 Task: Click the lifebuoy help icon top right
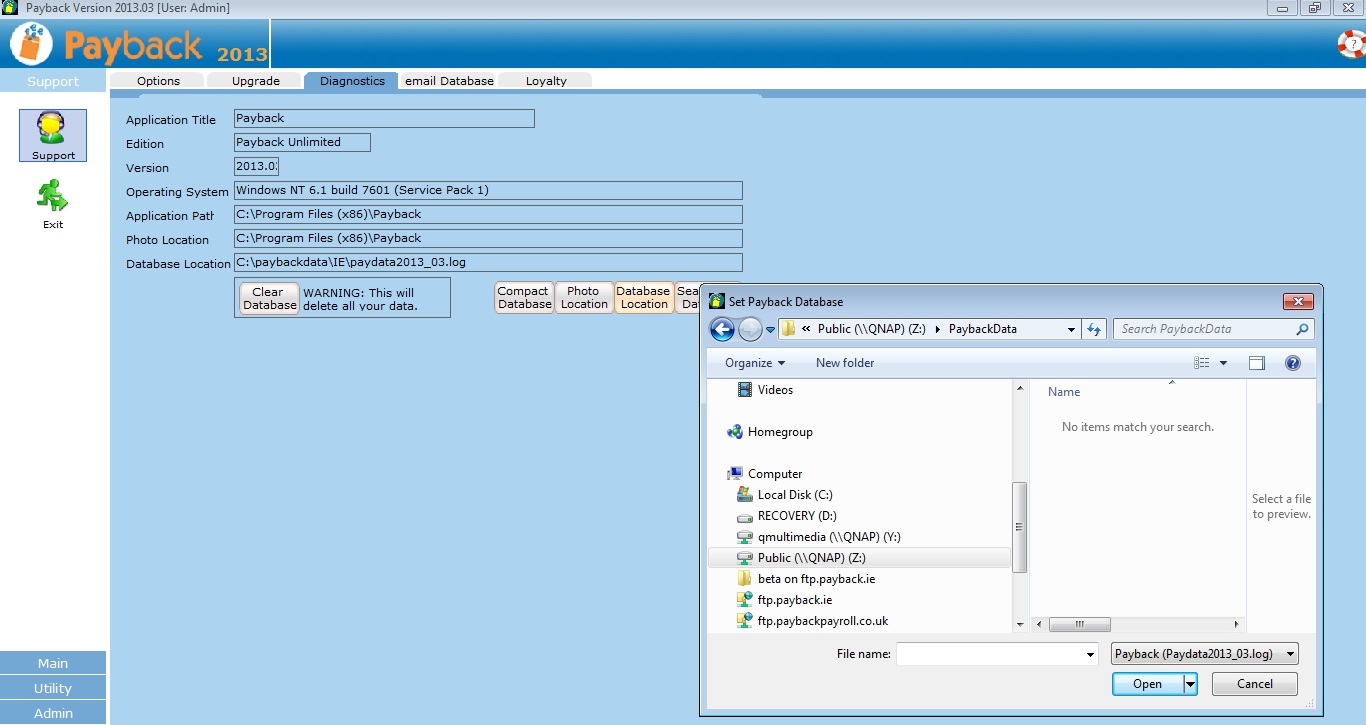point(1350,44)
